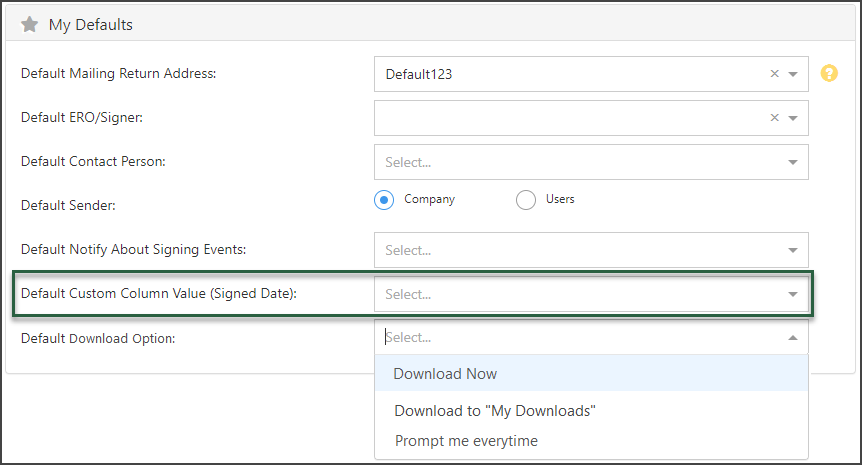Collapse the Default Download Option dropdown arrow
The image size is (862, 465).
793,338
